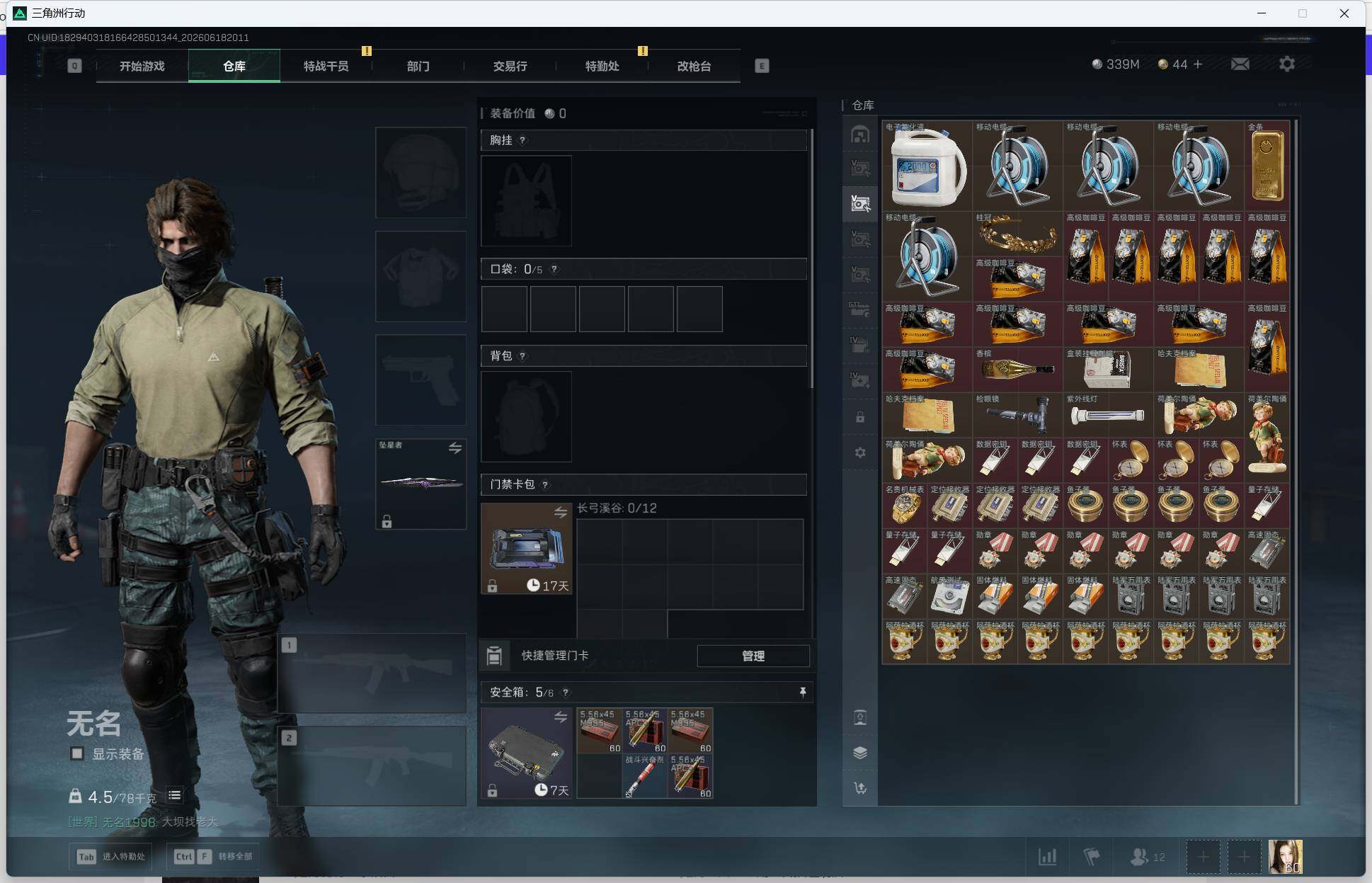Click the highlighted storage box icon in the sidebar
The height and width of the screenshot is (883, 1372).
[x=860, y=204]
